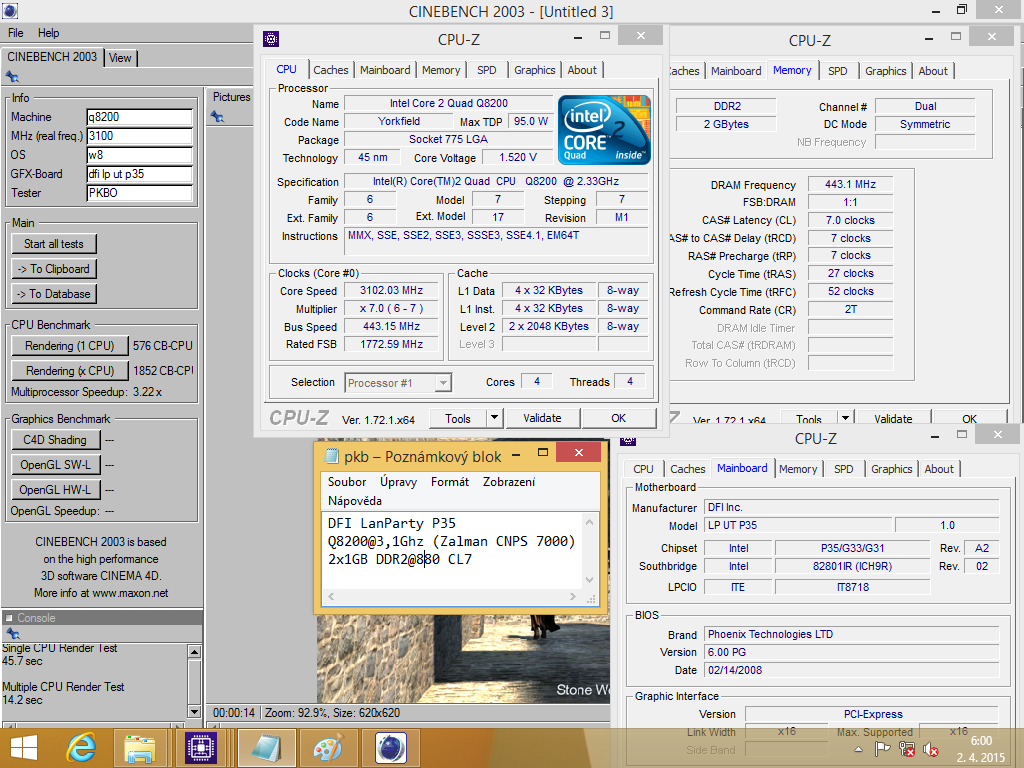1024x768 pixels.
Task: Open File Explorer from the taskbar
Action: click(x=140, y=748)
